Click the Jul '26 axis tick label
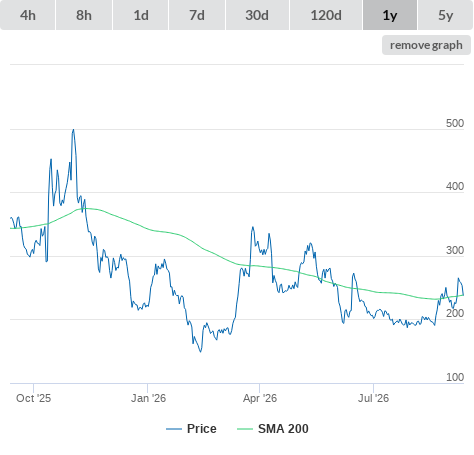 click(373, 398)
